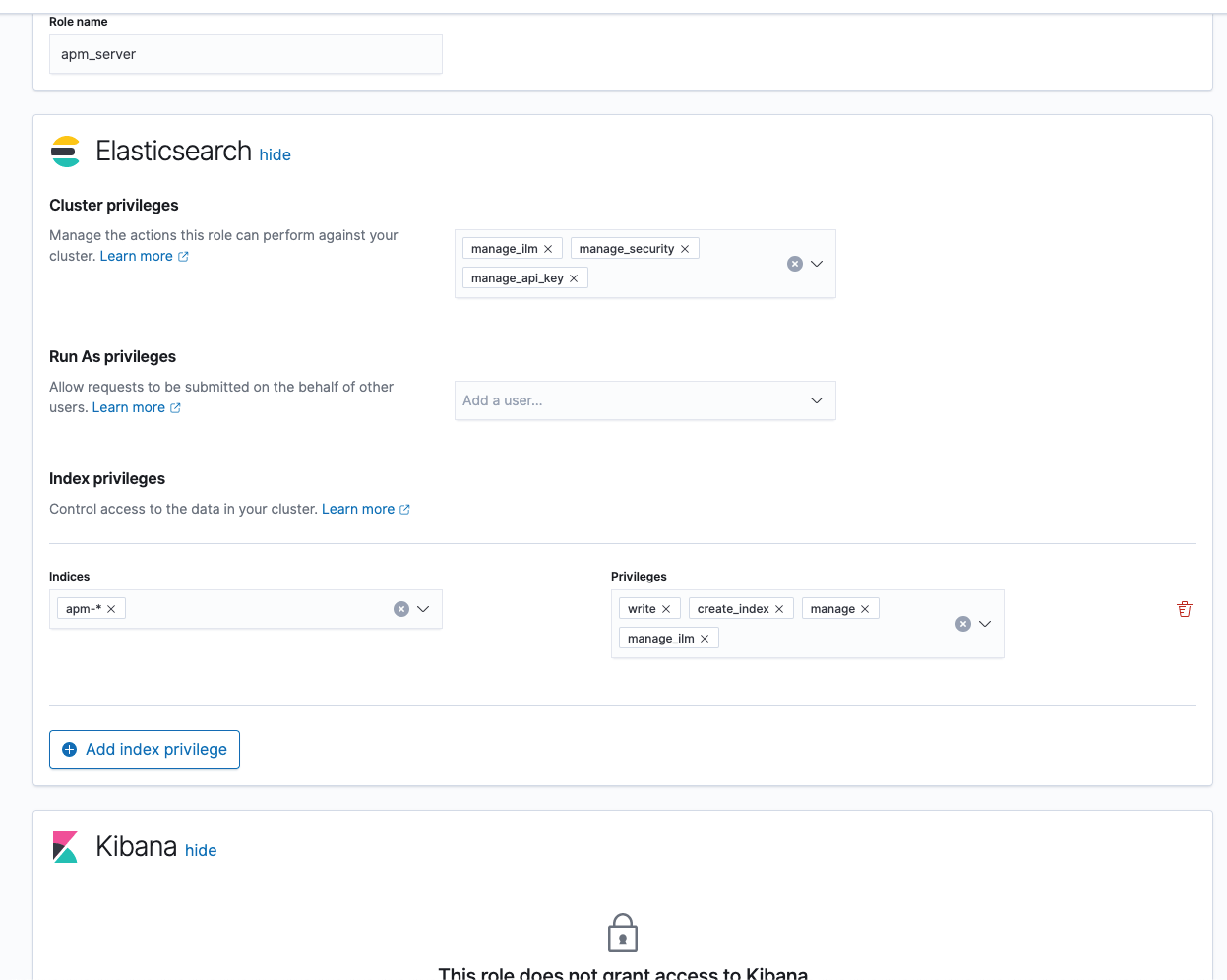Viewport: 1227px width, 980px height.
Task: Remove the manage_ilm index privilege tag
Action: (705, 639)
